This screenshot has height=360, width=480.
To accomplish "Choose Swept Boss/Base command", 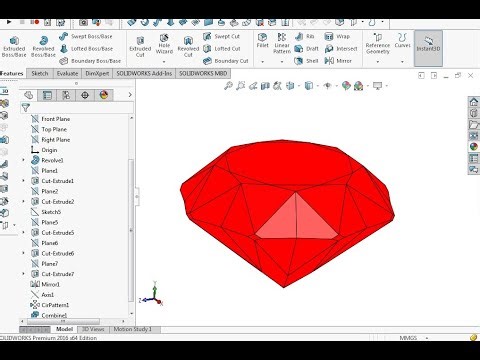I will tap(86, 36).
